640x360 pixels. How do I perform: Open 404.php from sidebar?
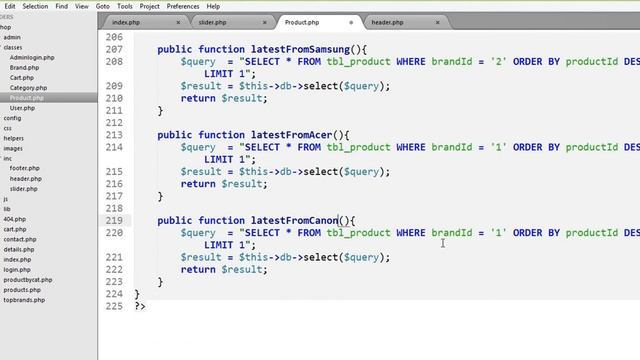(x=15, y=219)
